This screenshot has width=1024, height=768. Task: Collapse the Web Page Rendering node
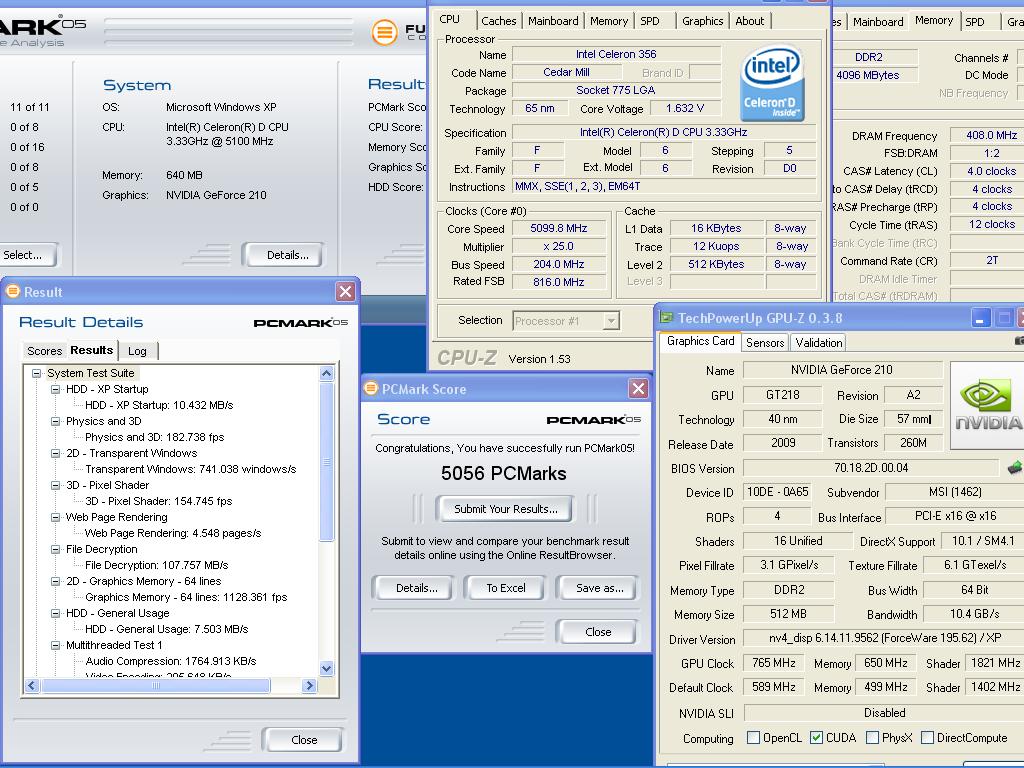(x=56, y=517)
